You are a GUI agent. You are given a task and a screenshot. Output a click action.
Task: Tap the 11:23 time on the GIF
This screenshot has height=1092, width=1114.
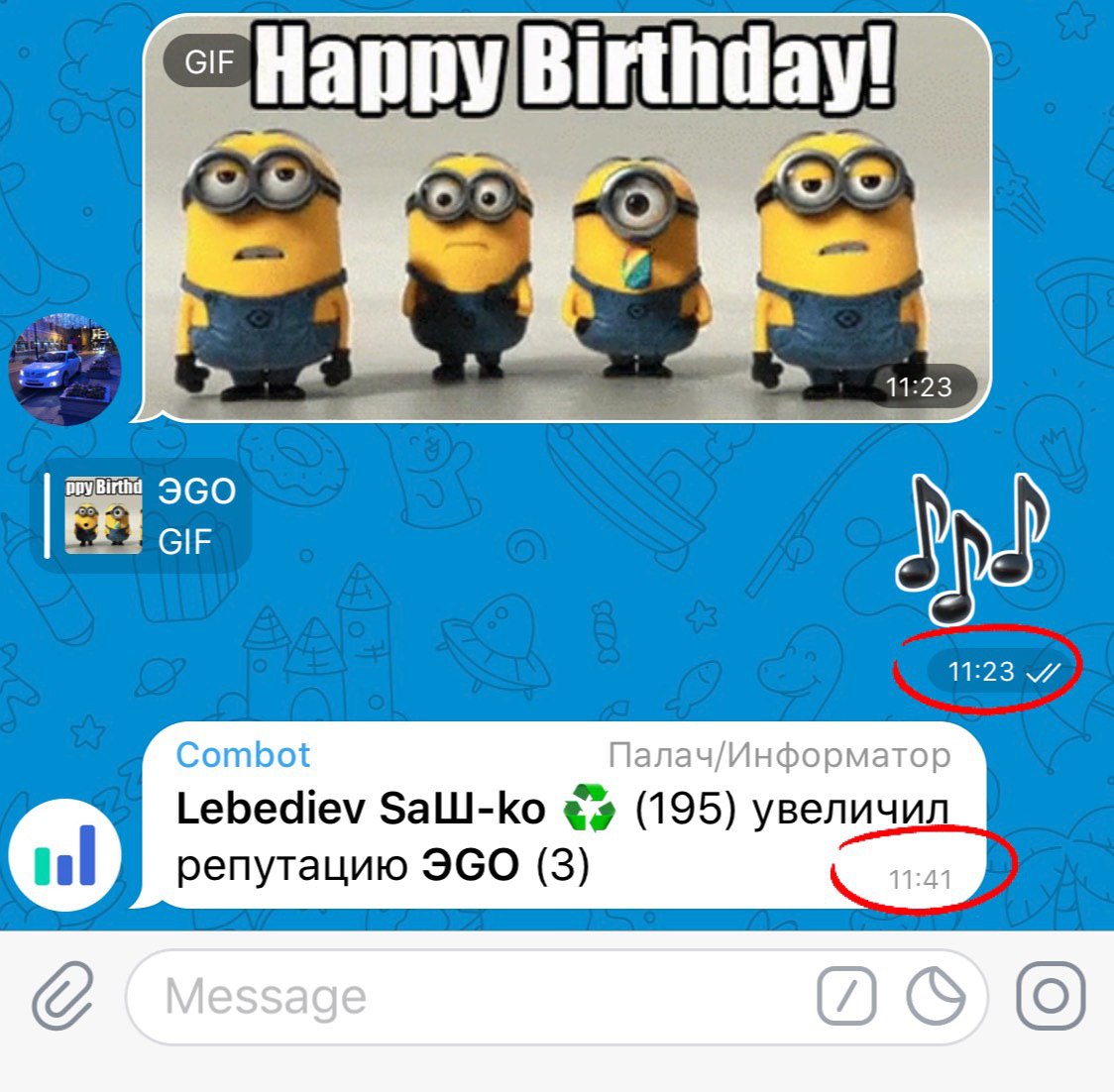[x=919, y=387]
